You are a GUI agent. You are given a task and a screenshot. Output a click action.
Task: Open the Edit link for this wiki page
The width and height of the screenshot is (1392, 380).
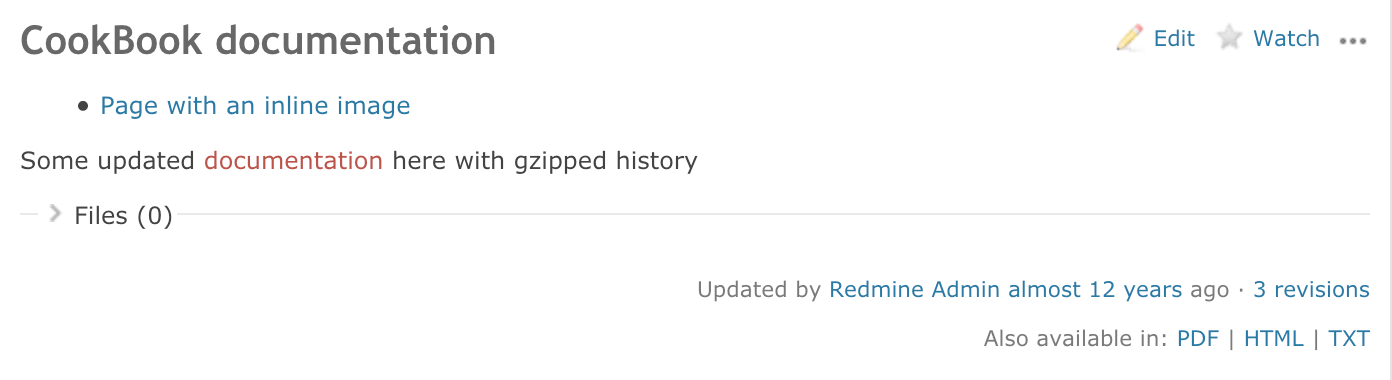point(1174,39)
